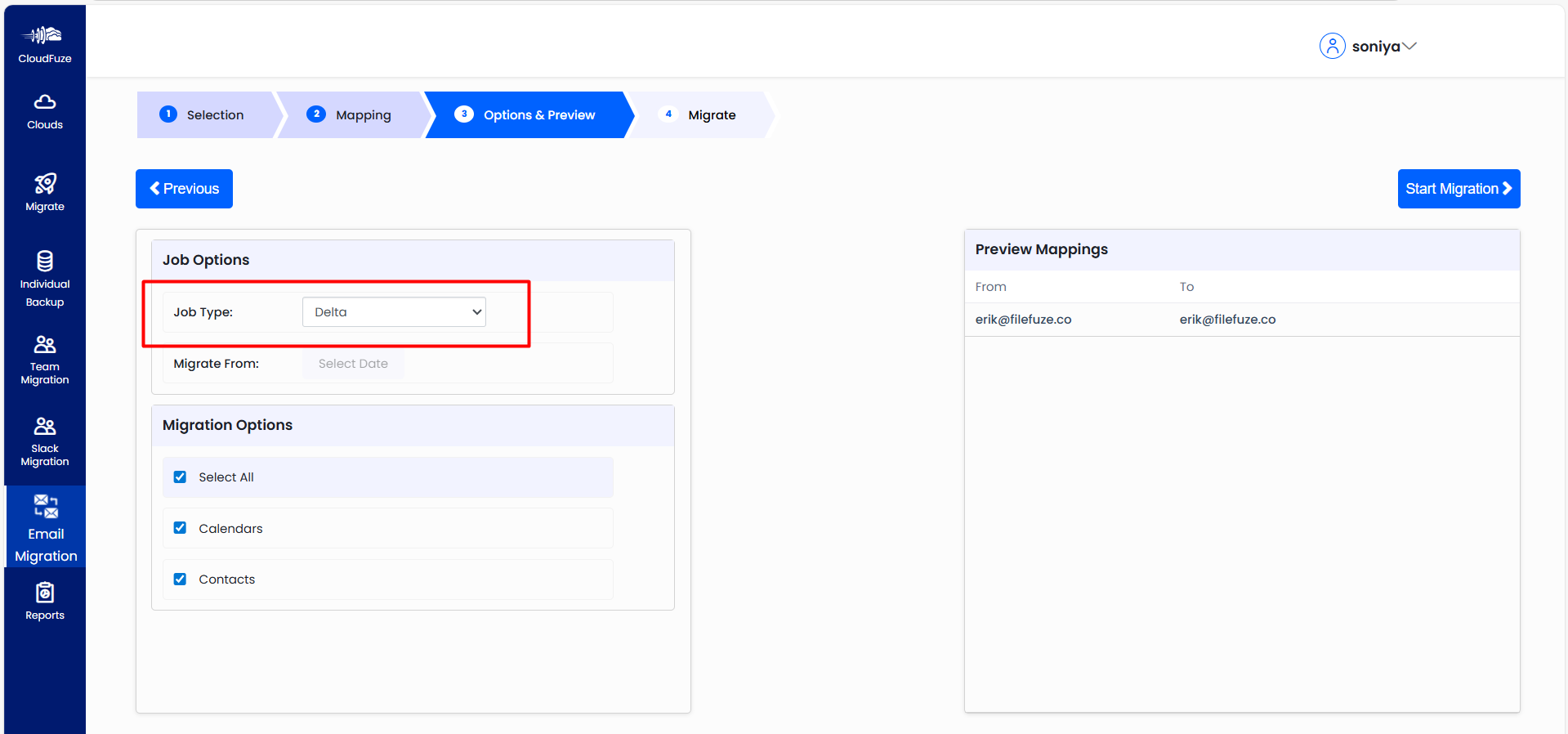The image size is (1568, 734).
Task: Toggle the Select All checkbox
Action: 181,477
